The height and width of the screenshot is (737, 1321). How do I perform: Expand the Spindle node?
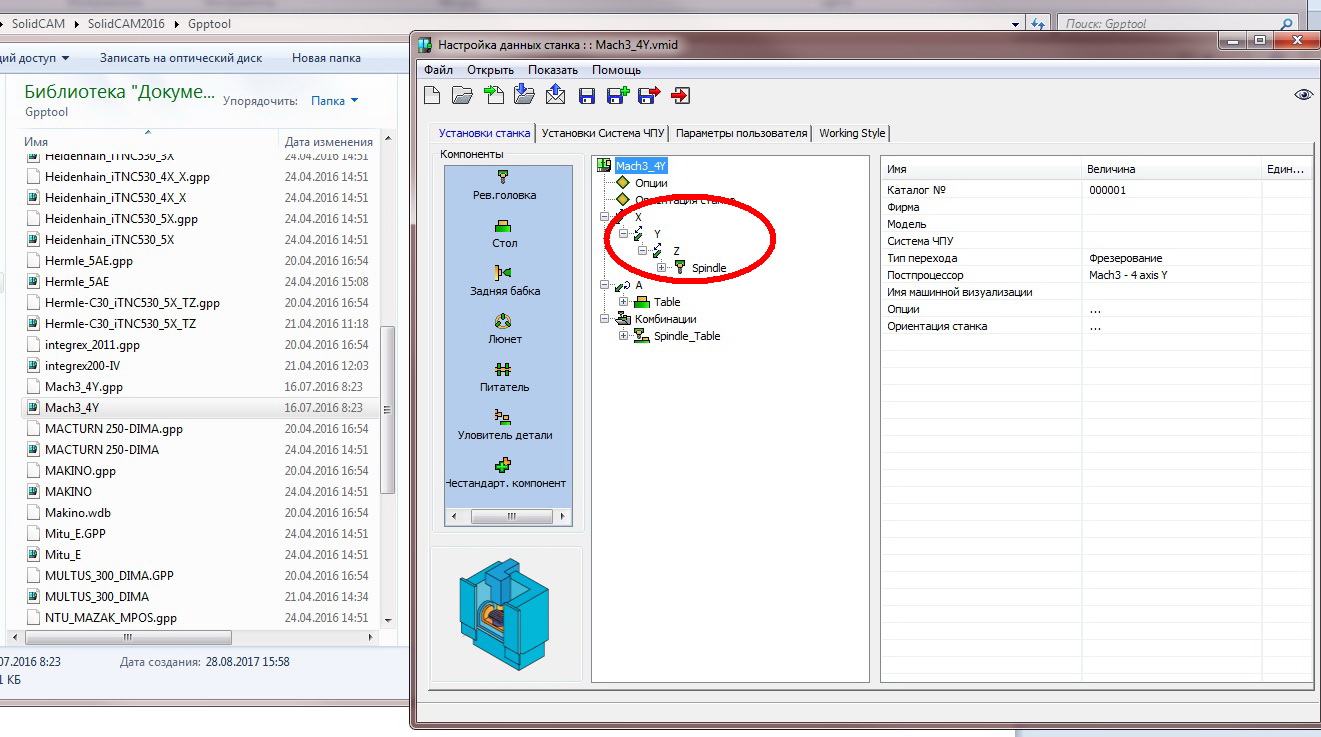tap(661, 268)
